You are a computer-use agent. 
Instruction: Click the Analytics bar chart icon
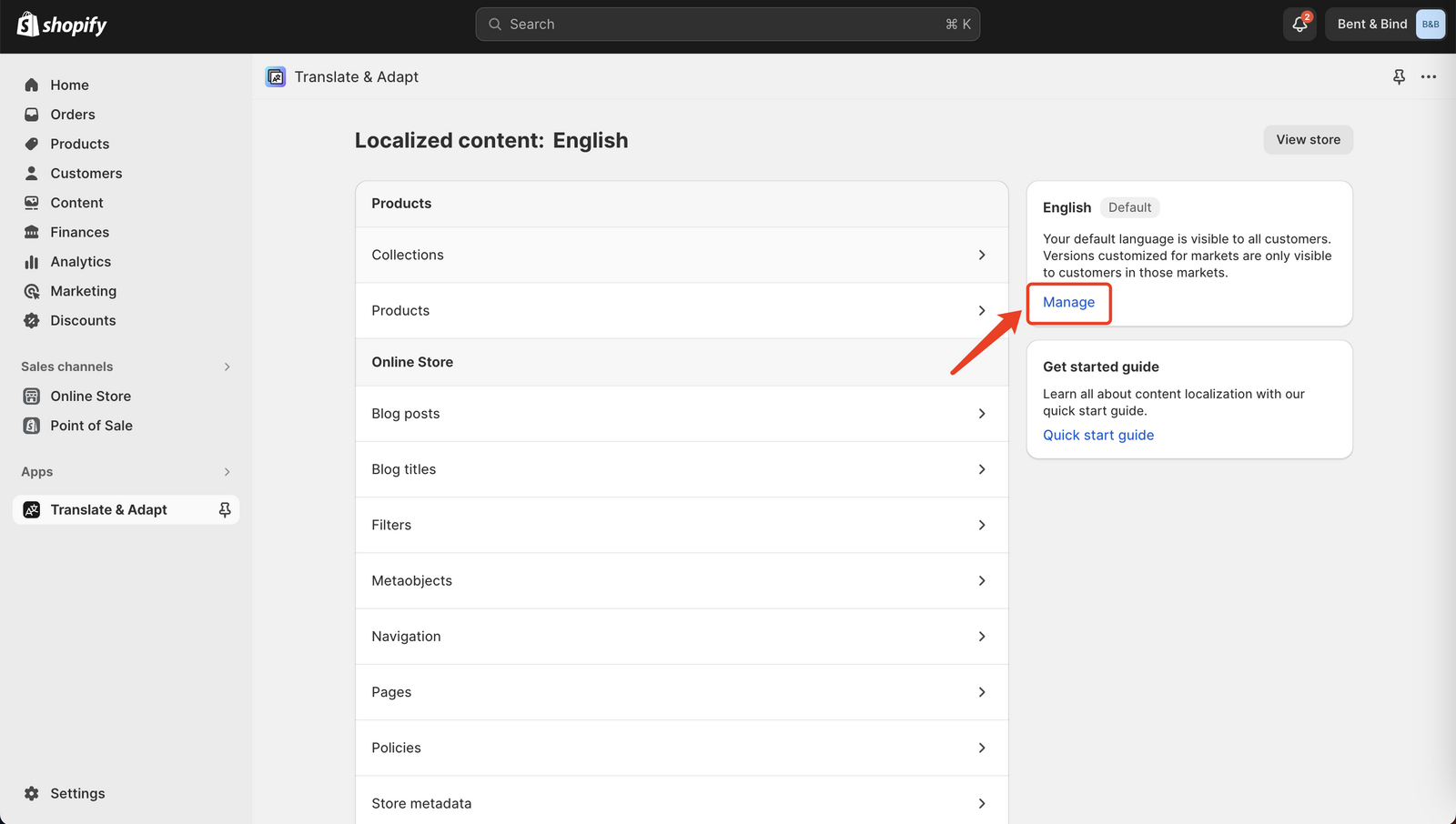32,262
